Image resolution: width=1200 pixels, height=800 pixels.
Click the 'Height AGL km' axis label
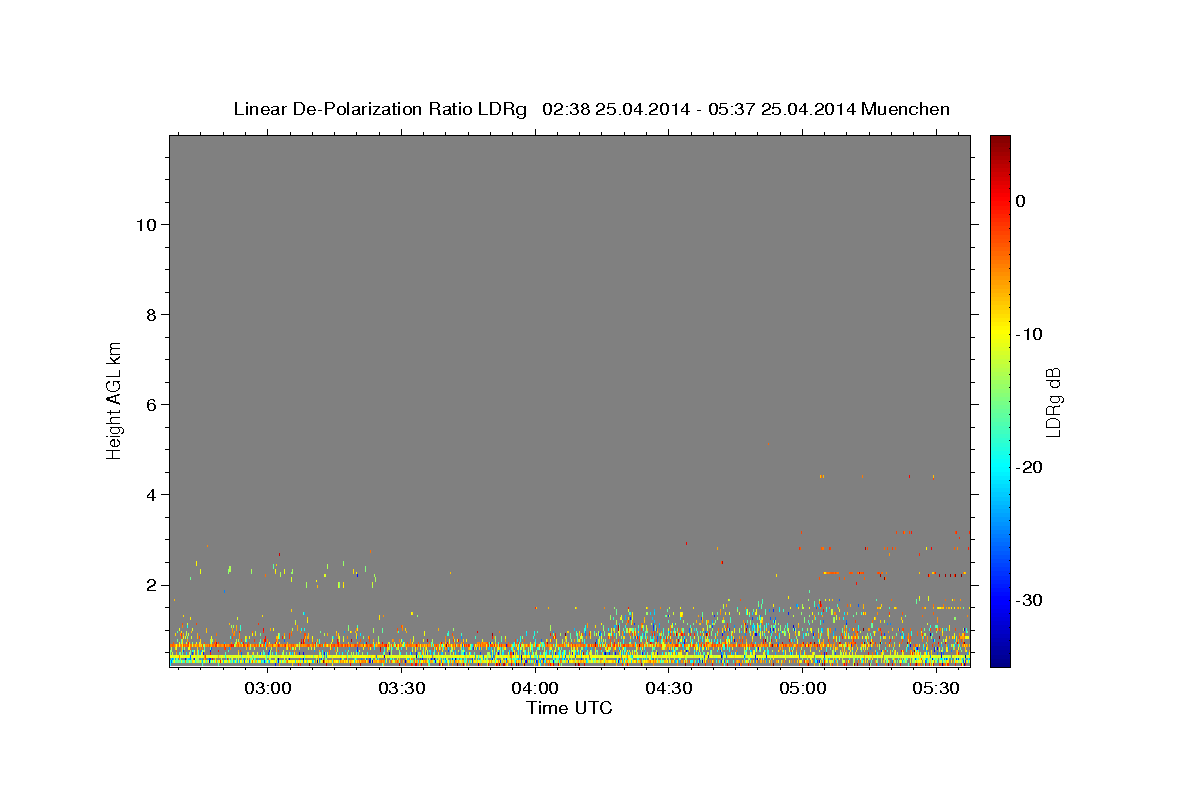[115, 400]
